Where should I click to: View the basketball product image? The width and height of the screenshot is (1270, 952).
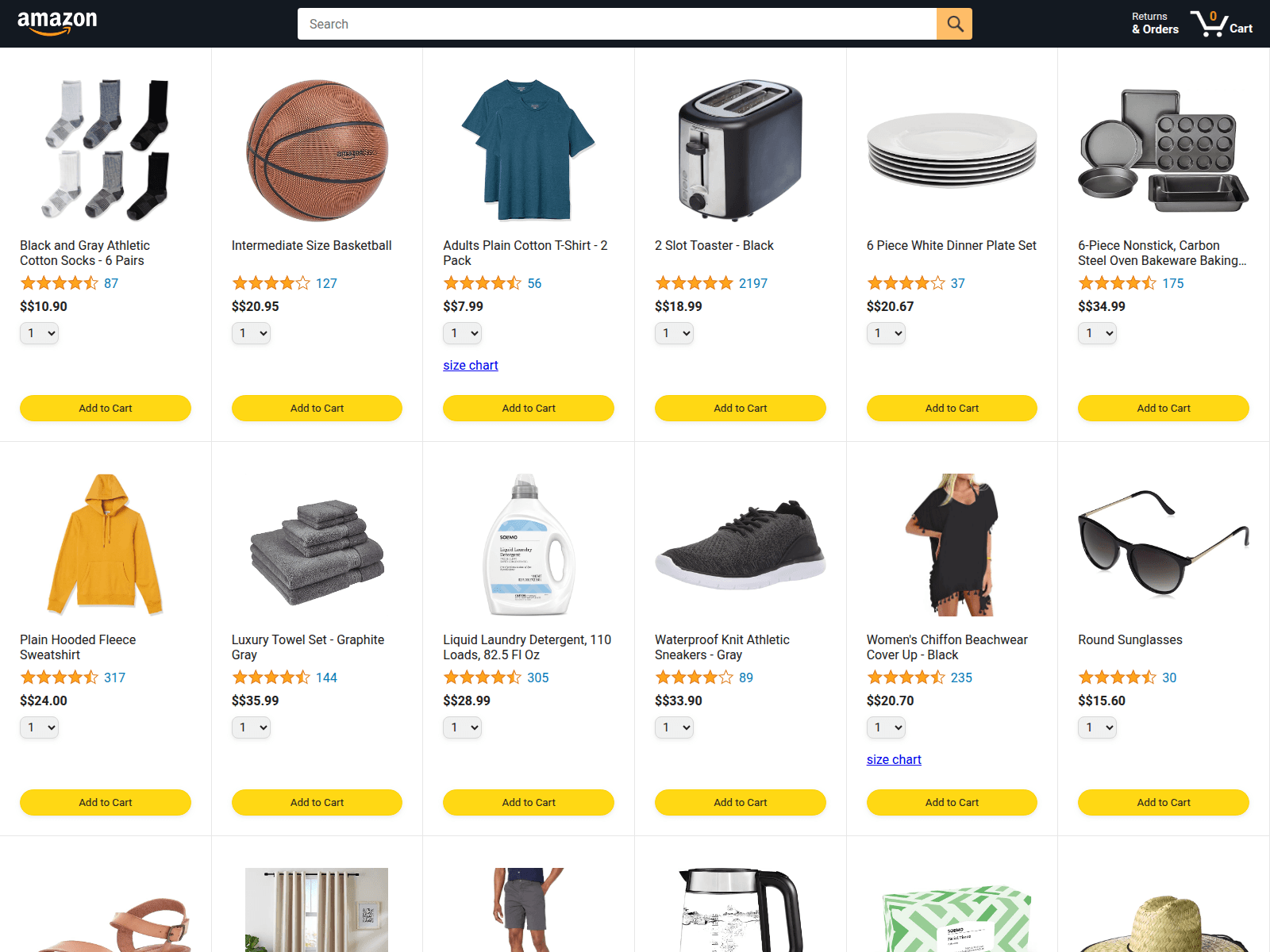click(317, 150)
